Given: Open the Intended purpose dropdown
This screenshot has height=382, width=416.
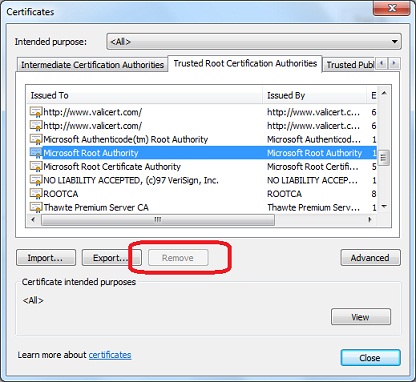Looking at the screenshot, I should pyautogui.click(x=254, y=42).
